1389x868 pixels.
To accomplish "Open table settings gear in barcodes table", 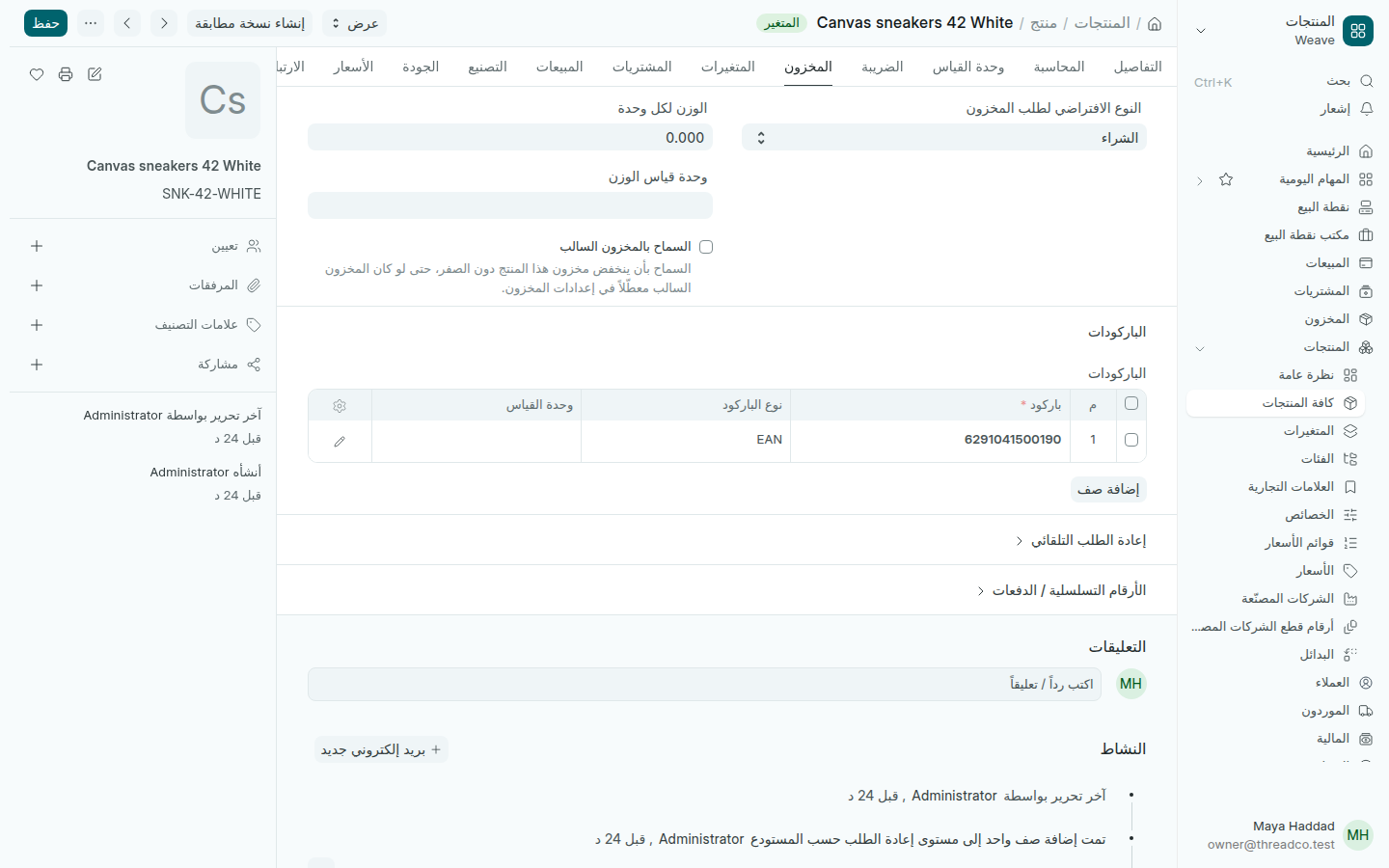I will point(340,406).
